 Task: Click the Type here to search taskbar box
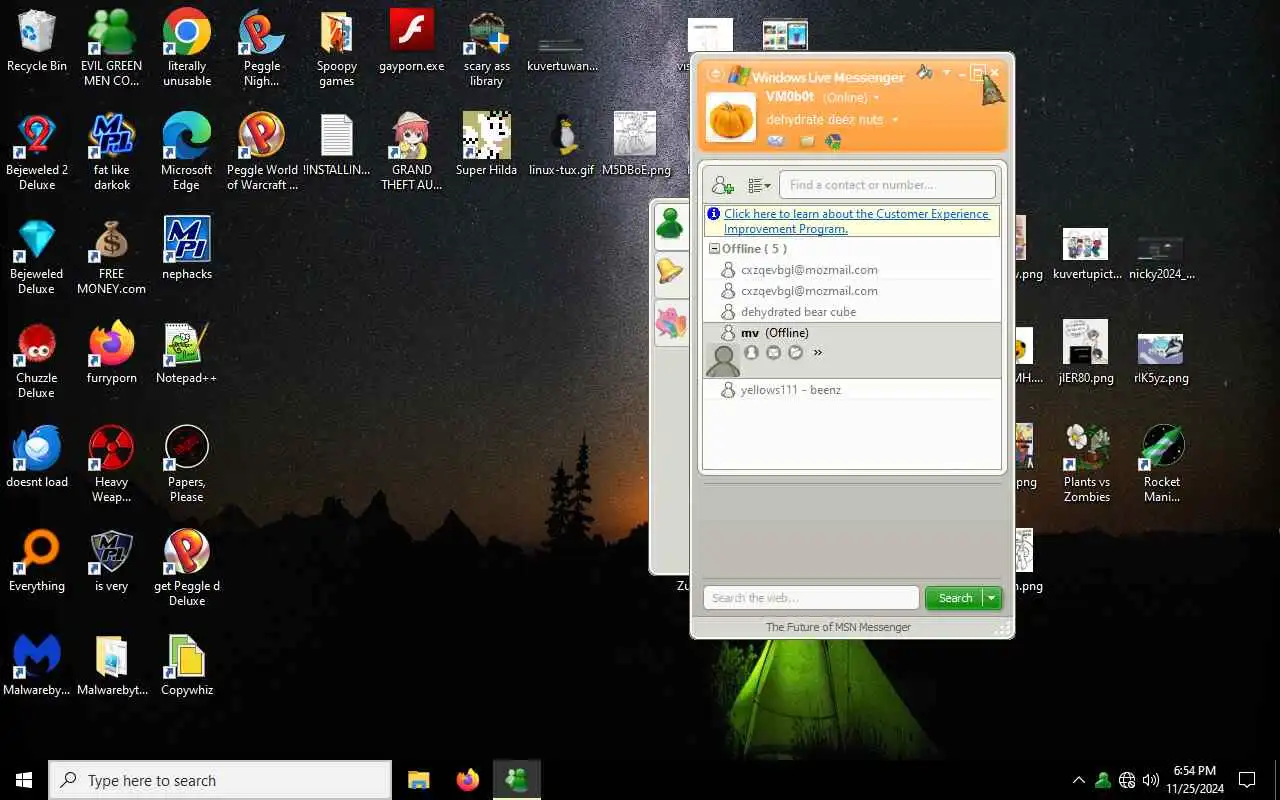[x=220, y=780]
